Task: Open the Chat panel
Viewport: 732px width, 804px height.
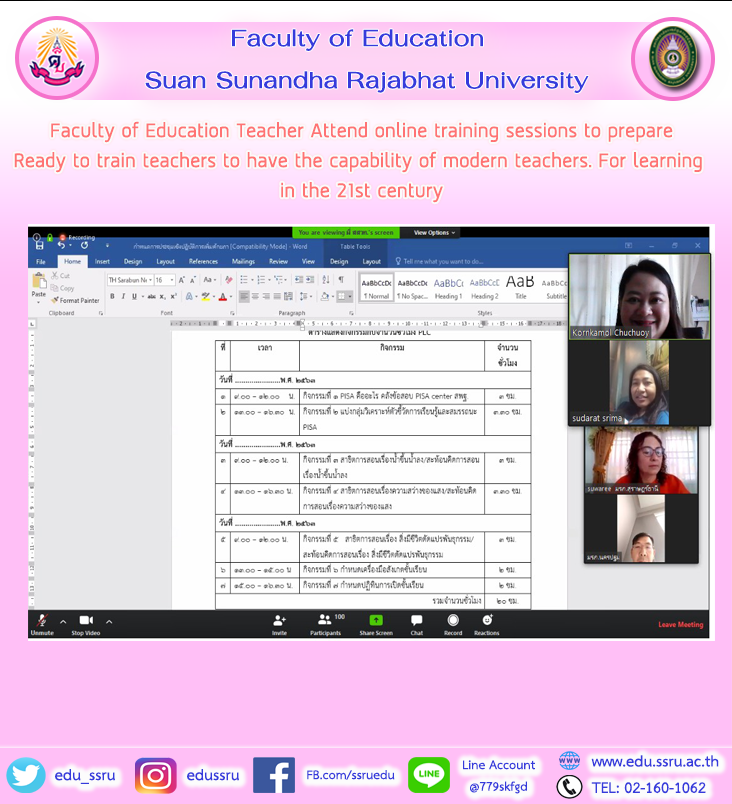Action: (416, 620)
